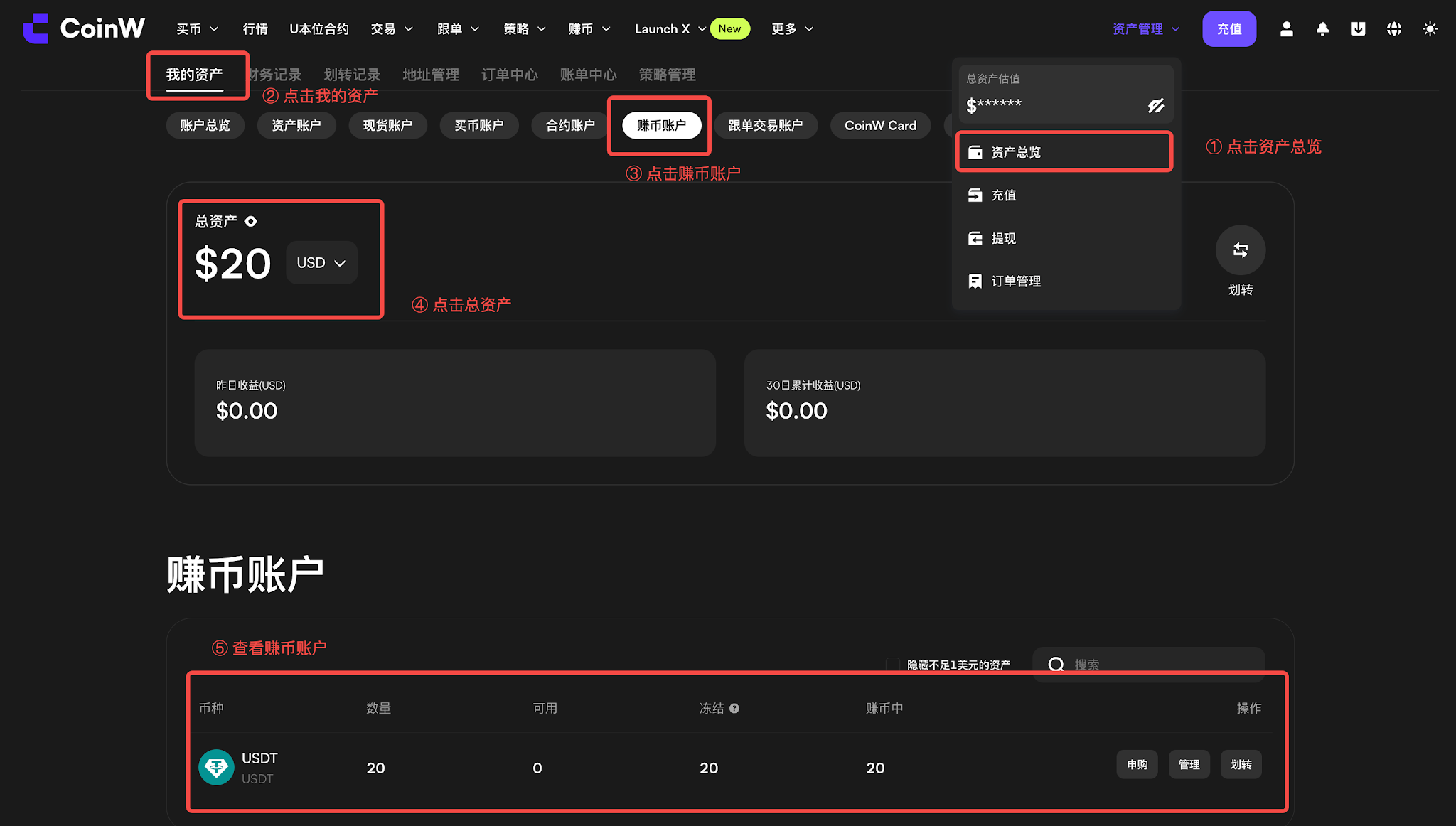Select the 资产账户 pill
Image resolution: width=1456 pixels, height=826 pixels.
(296, 126)
